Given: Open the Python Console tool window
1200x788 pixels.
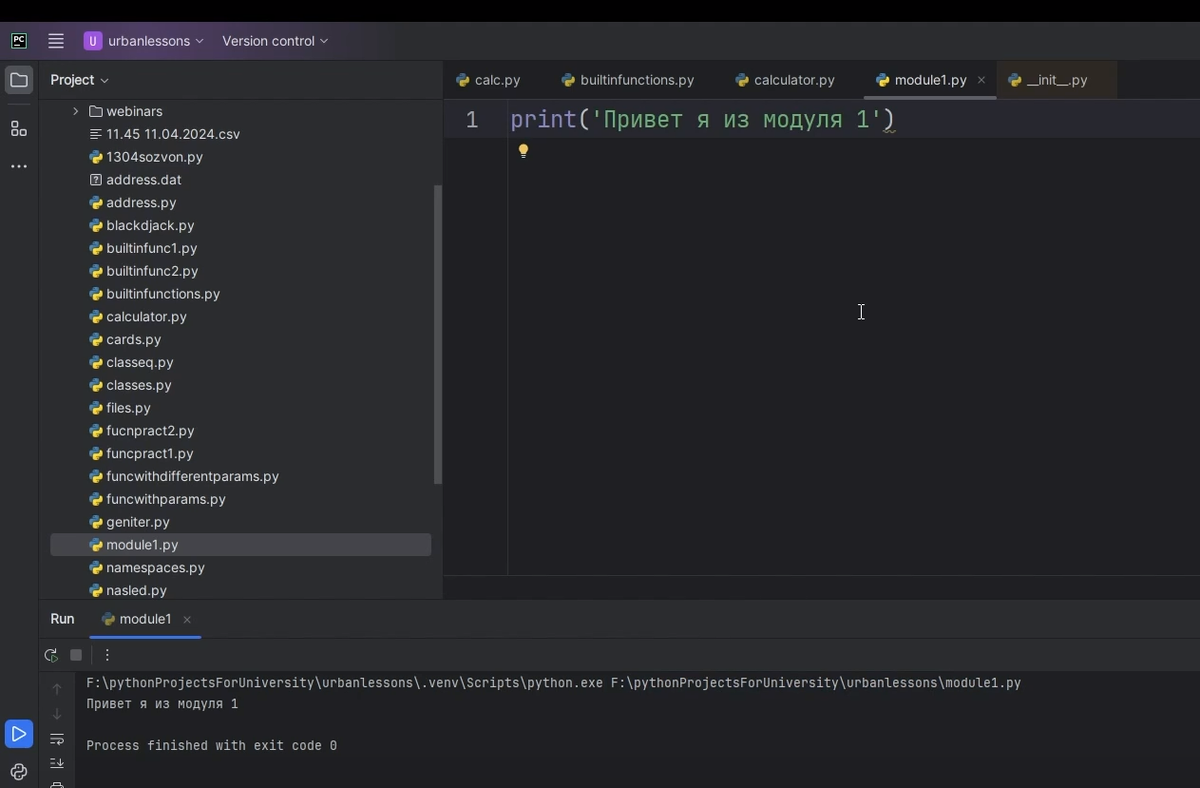Looking at the screenshot, I should 19,771.
